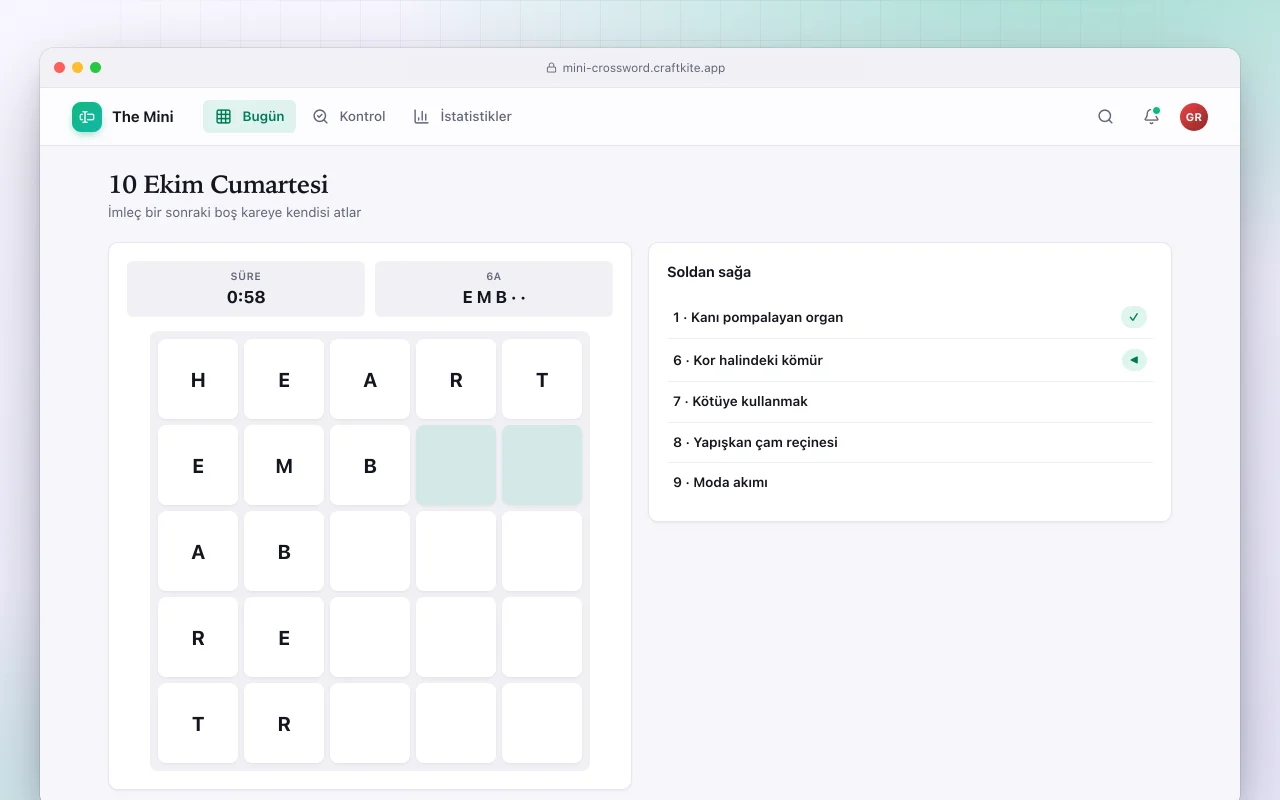Click The Mini brand name
This screenshot has width=1280, height=800.
(143, 117)
